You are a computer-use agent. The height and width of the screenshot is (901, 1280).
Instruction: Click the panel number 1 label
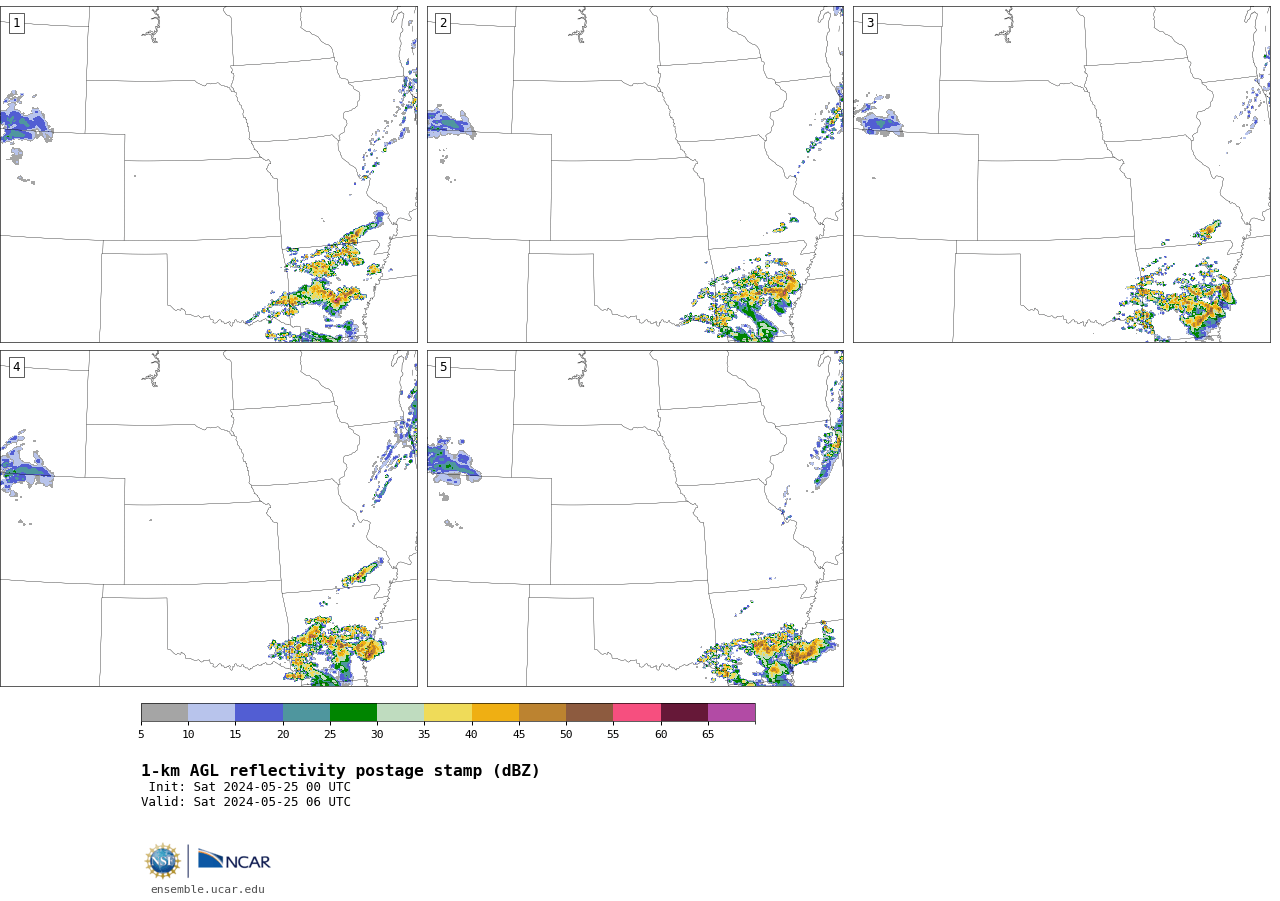[x=16, y=23]
